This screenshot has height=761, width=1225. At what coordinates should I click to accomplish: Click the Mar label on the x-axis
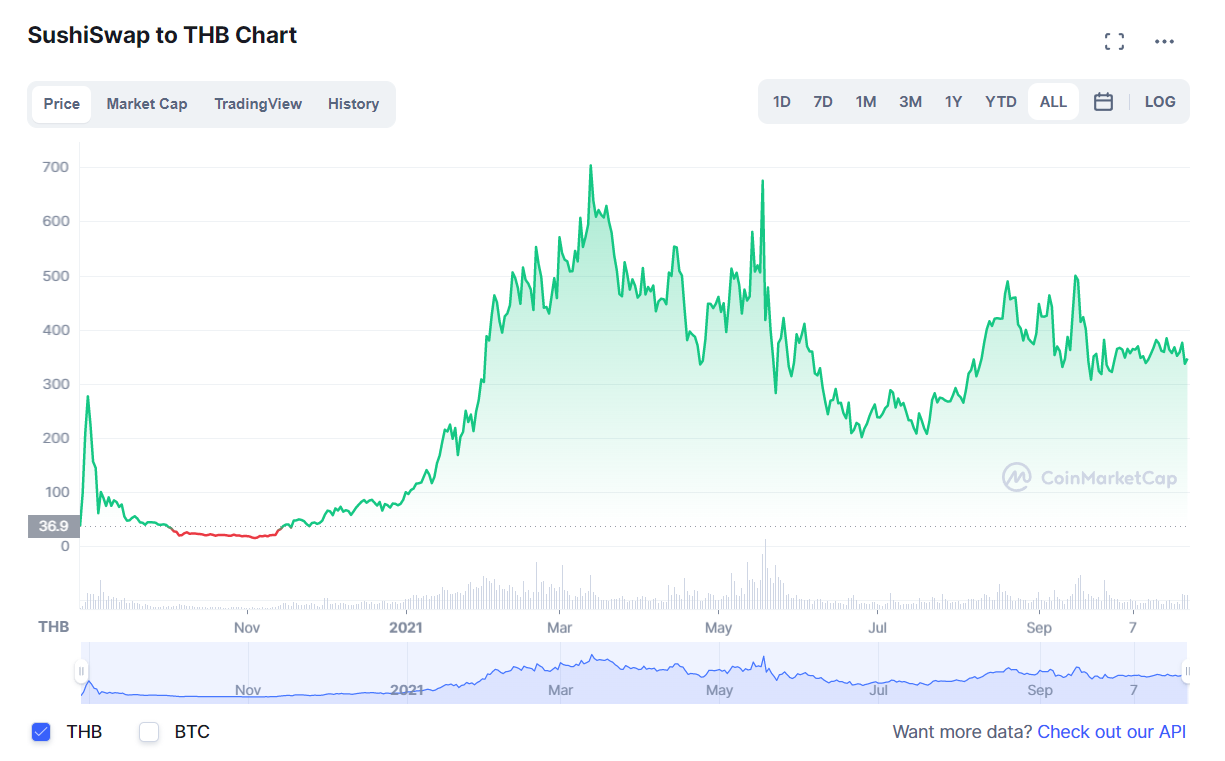[x=559, y=628]
